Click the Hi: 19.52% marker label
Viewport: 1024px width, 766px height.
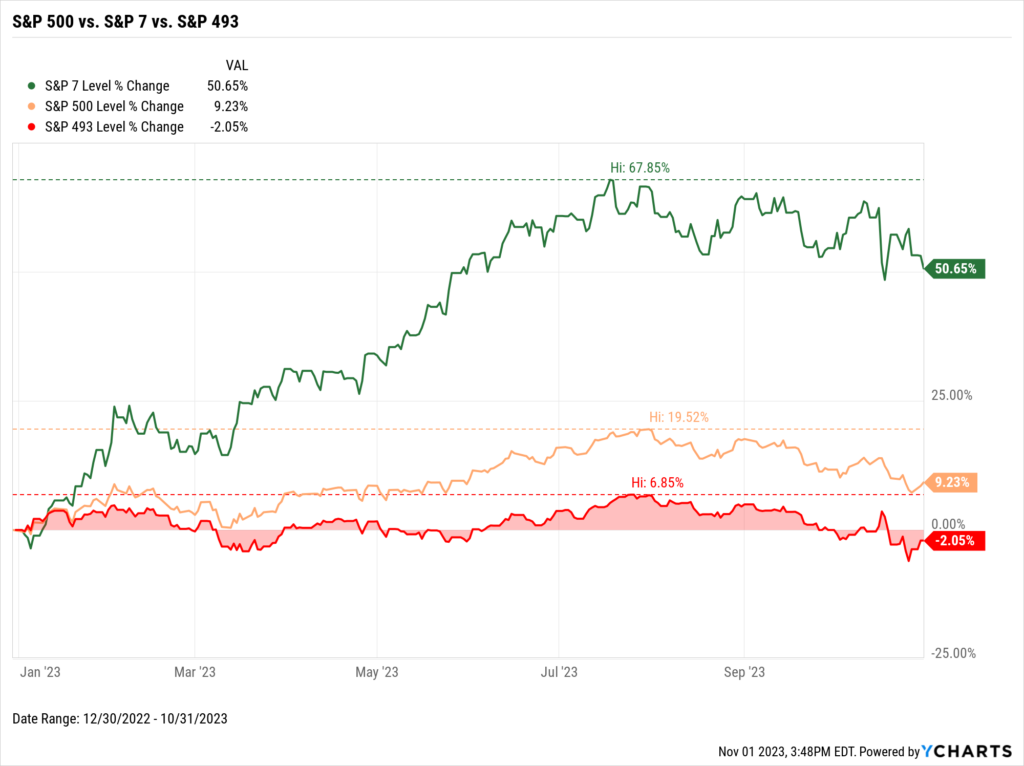click(679, 417)
